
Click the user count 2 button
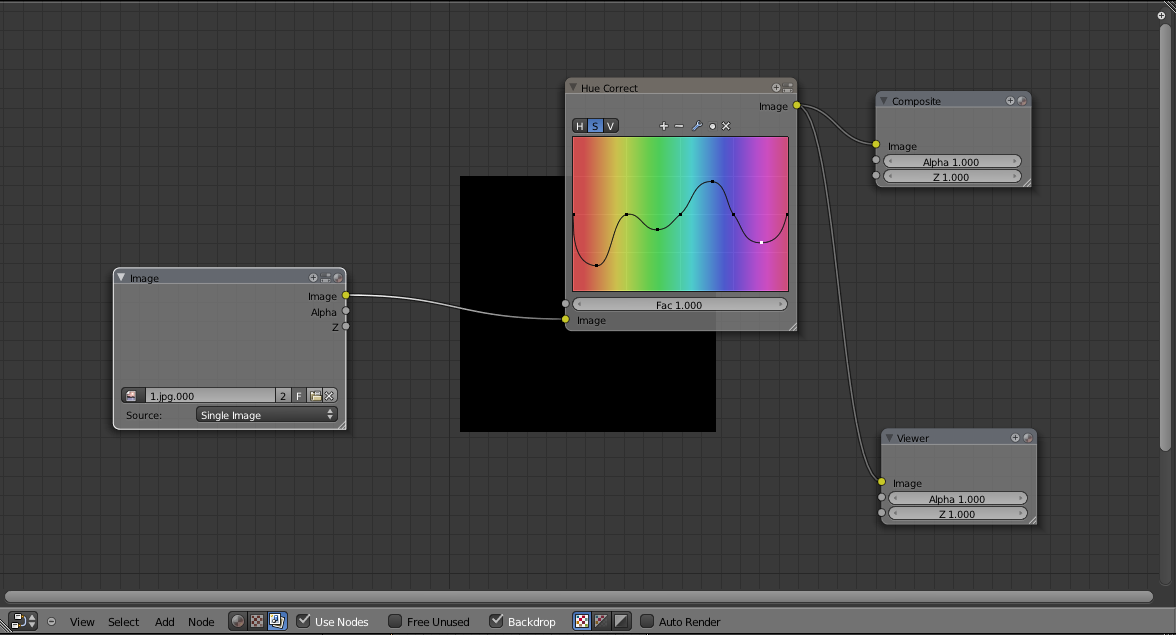(x=283, y=395)
